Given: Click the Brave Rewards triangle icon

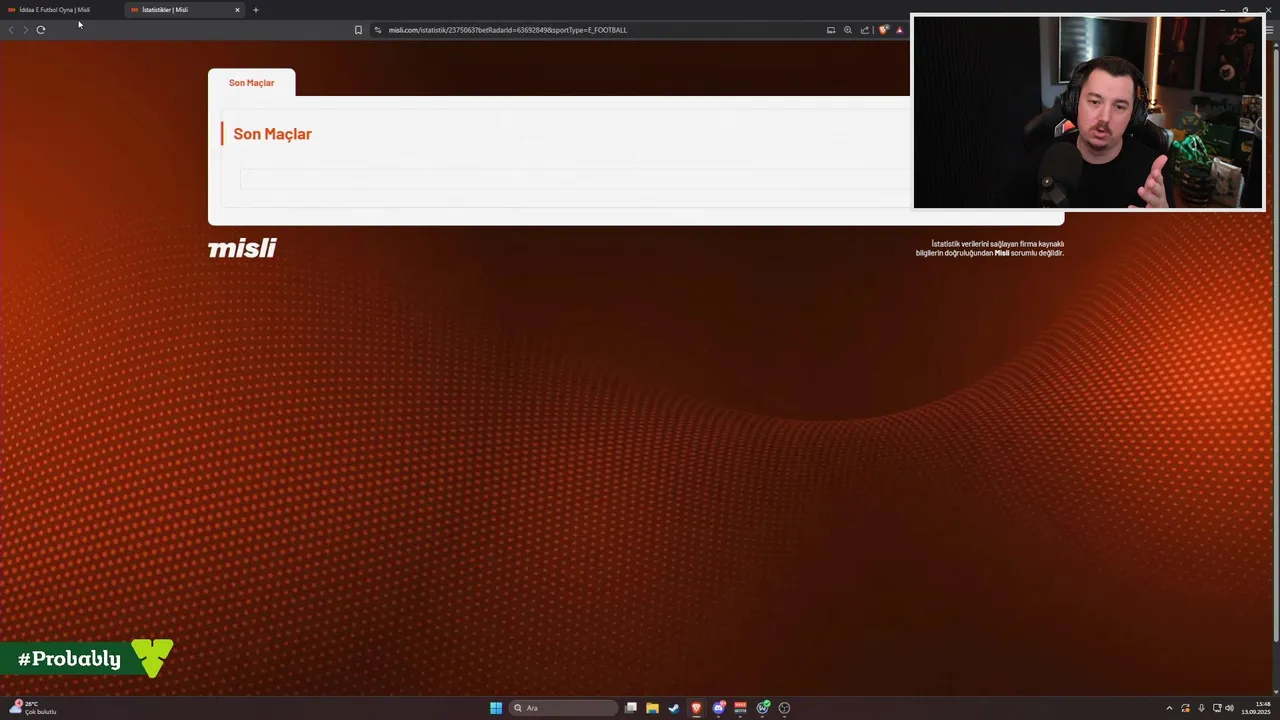Looking at the screenshot, I should coord(899,30).
